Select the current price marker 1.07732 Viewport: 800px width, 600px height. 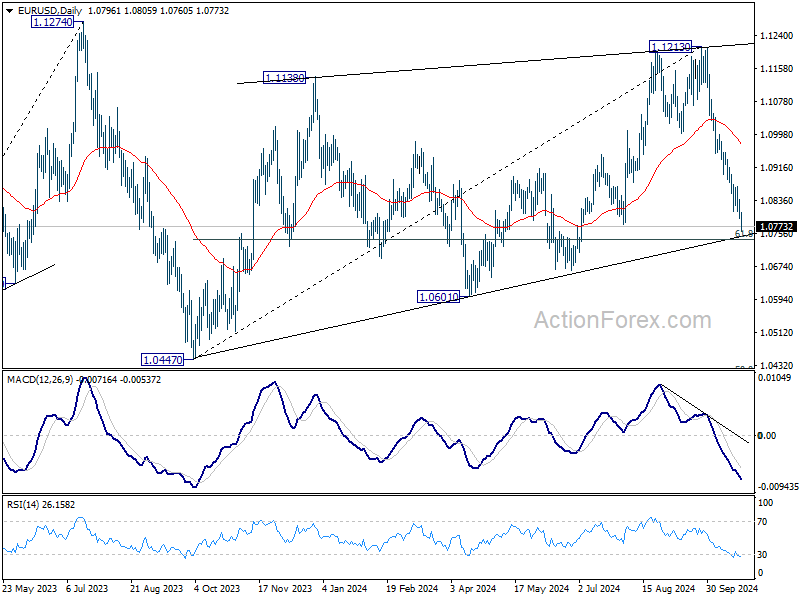(x=776, y=227)
